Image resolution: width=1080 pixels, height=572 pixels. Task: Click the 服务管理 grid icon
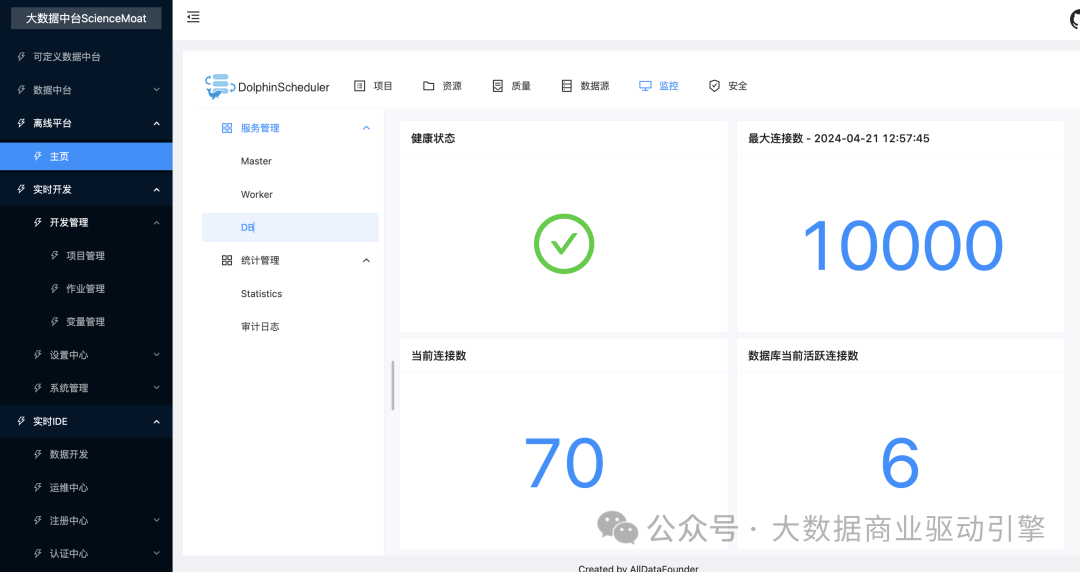[x=226, y=128]
